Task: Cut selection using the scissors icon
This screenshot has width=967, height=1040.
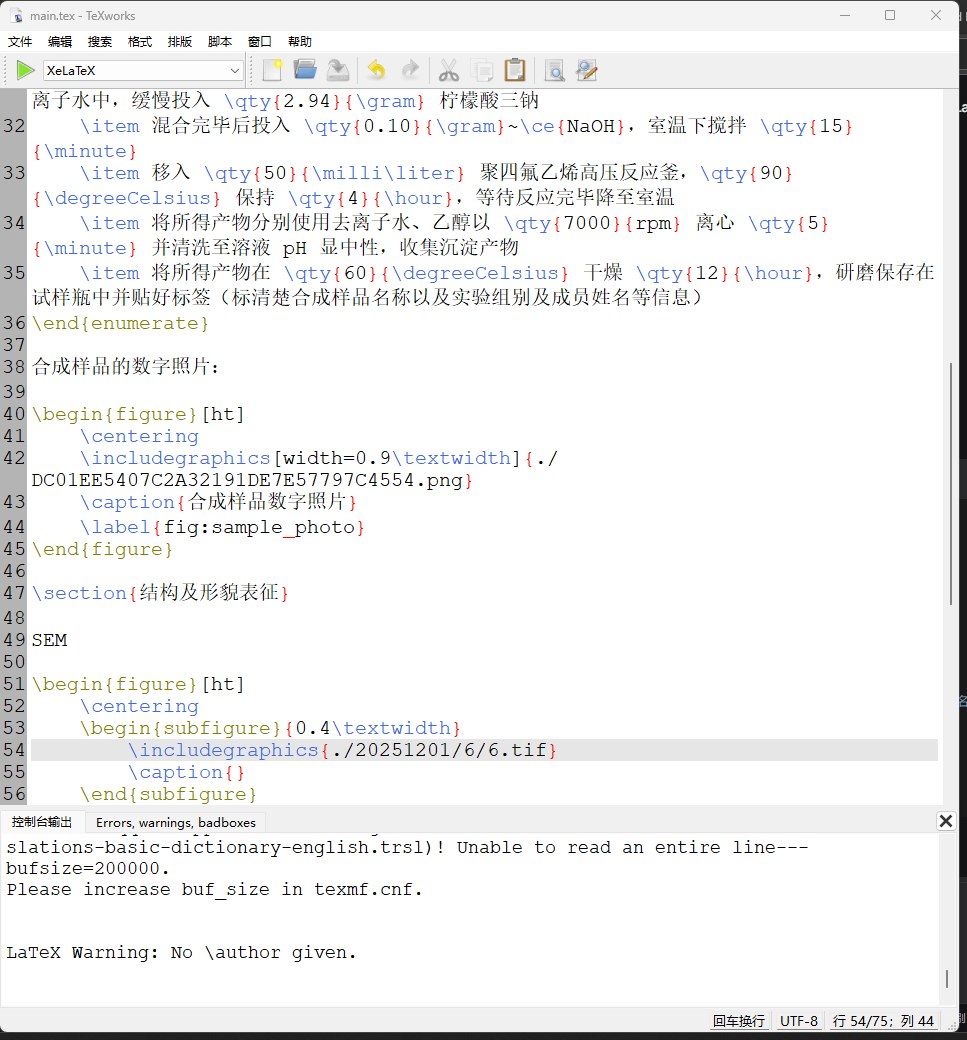Action: [448, 70]
